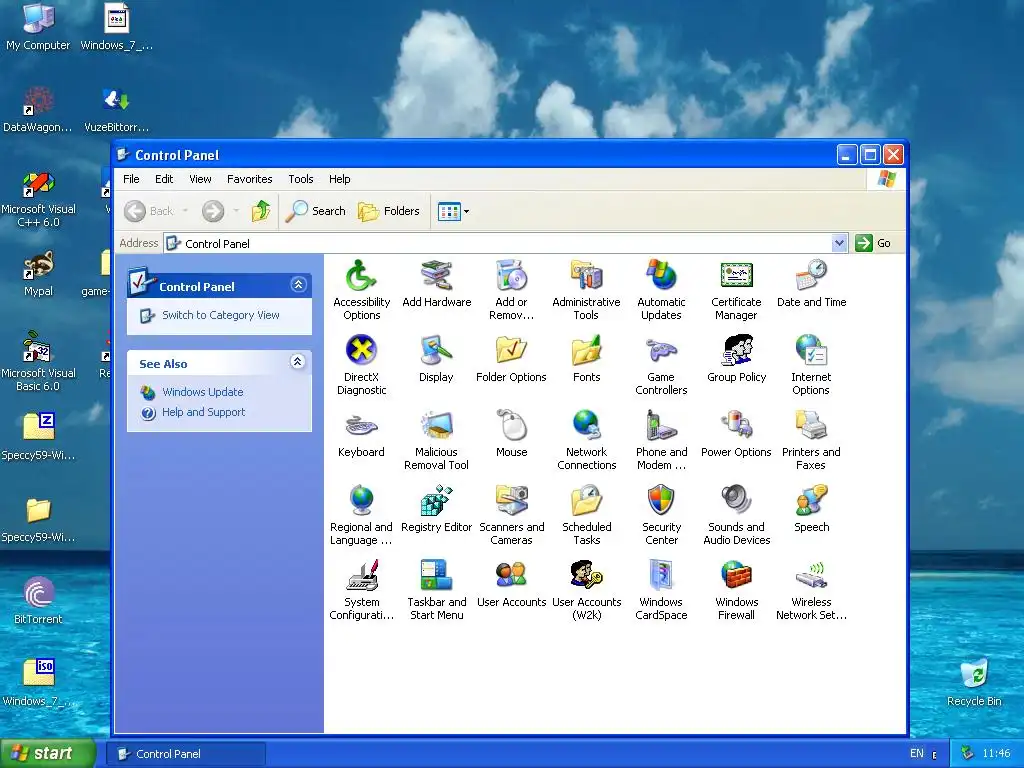Select Printers and Faxes icon
The height and width of the screenshot is (768, 1024).
click(811, 440)
